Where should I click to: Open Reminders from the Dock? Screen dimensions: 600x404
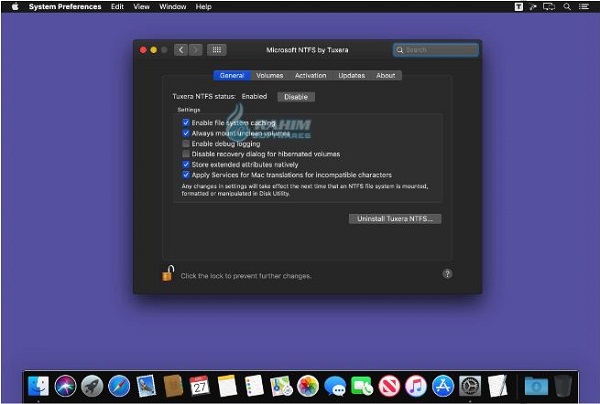point(254,386)
